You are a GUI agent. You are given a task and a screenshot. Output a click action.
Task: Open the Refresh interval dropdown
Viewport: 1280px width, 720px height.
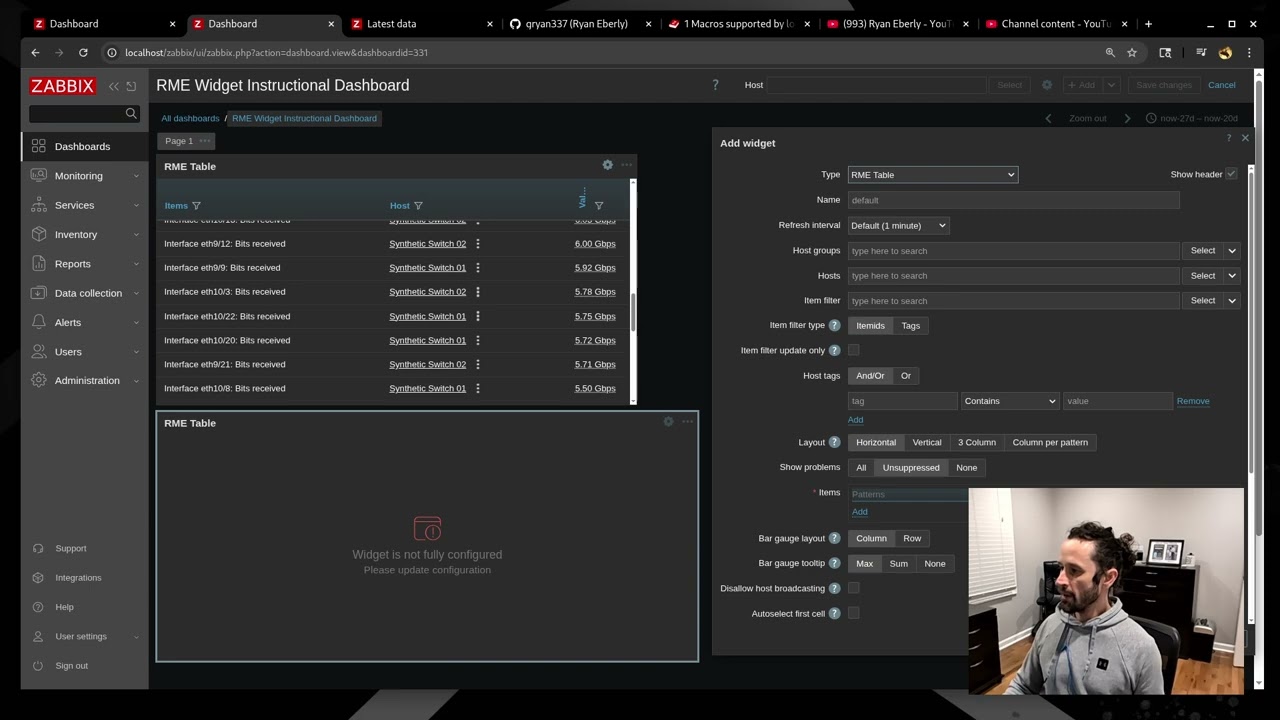(x=898, y=225)
